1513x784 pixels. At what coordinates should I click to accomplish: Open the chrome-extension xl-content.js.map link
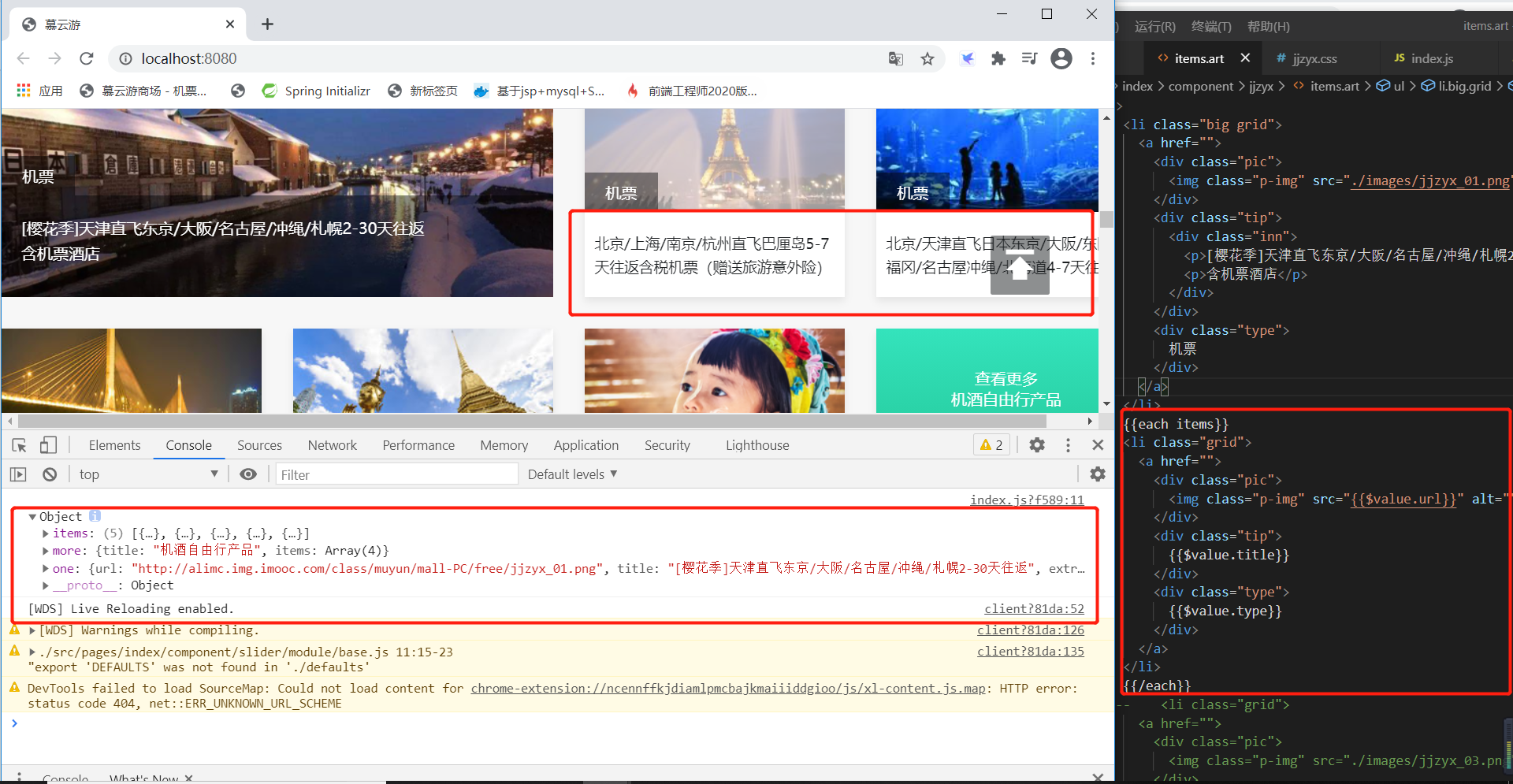click(728, 688)
